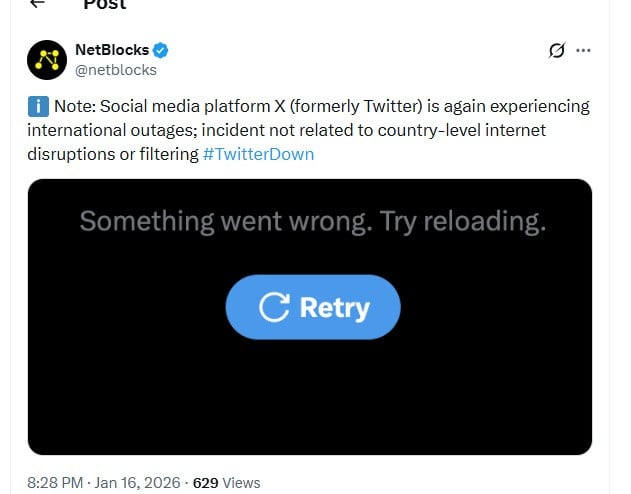Click the 8:28 PM timestamp

[56, 482]
